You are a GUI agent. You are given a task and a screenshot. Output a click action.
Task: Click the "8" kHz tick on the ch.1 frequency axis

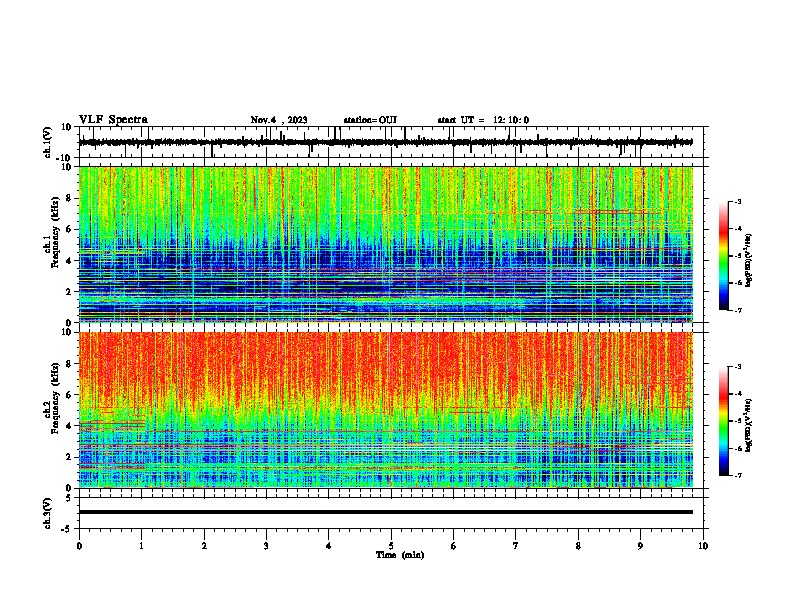[x=69, y=198]
